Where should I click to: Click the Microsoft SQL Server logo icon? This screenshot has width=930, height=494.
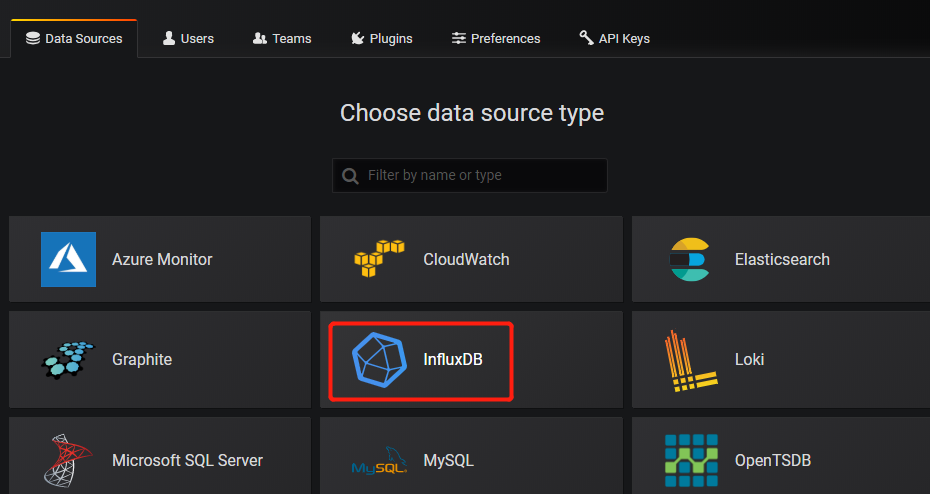point(68,460)
